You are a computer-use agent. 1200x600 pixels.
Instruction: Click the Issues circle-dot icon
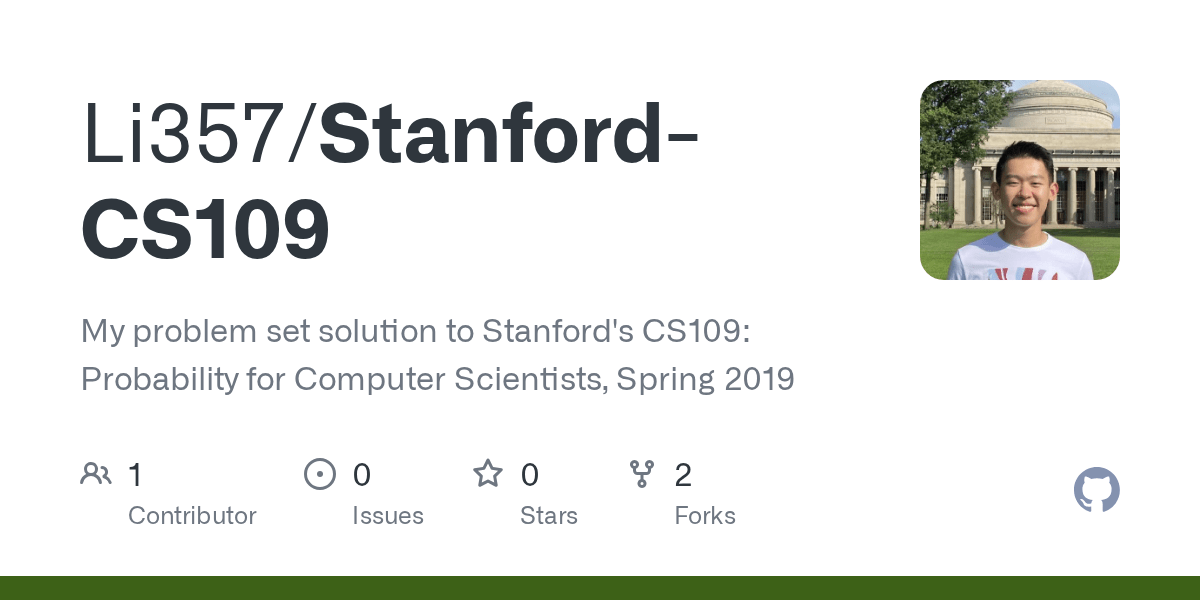click(320, 474)
